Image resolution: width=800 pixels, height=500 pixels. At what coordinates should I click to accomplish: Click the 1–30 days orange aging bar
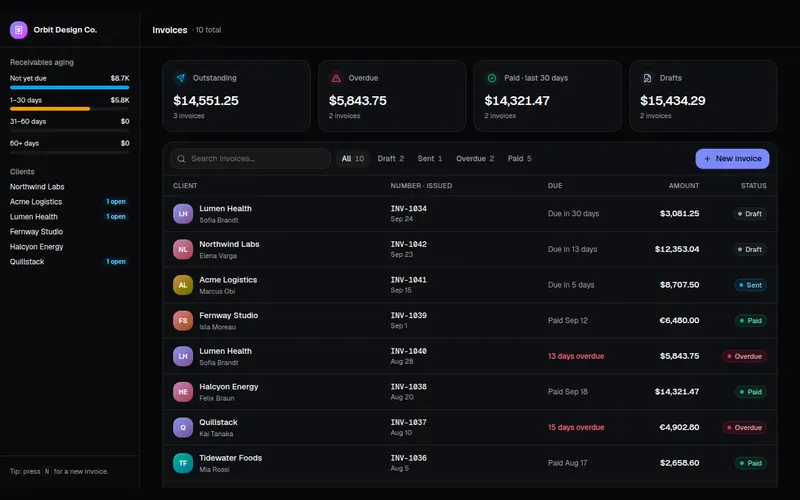(x=50, y=109)
